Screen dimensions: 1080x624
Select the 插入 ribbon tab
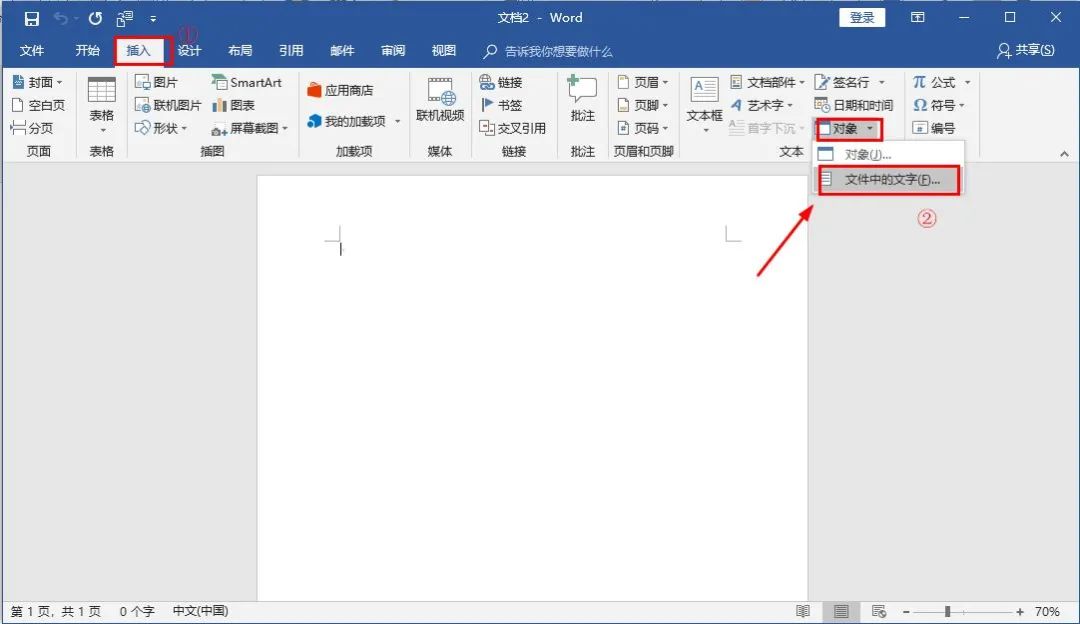pyautogui.click(x=138, y=51)
